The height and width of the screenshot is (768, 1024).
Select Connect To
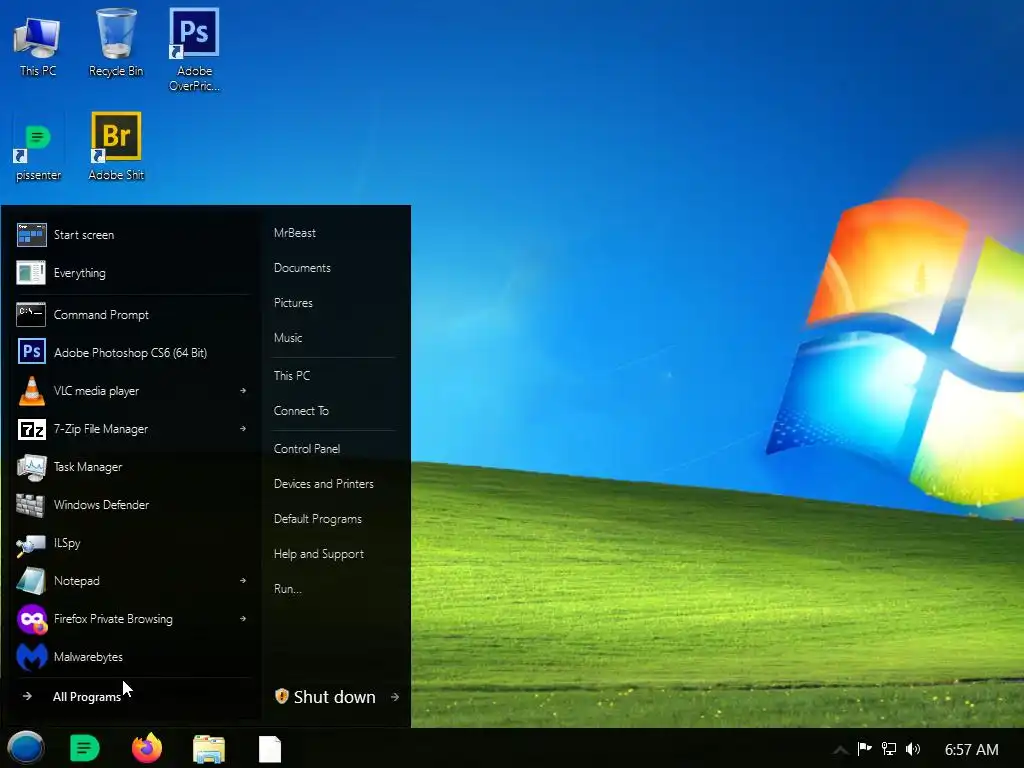[x=301, y=411]
